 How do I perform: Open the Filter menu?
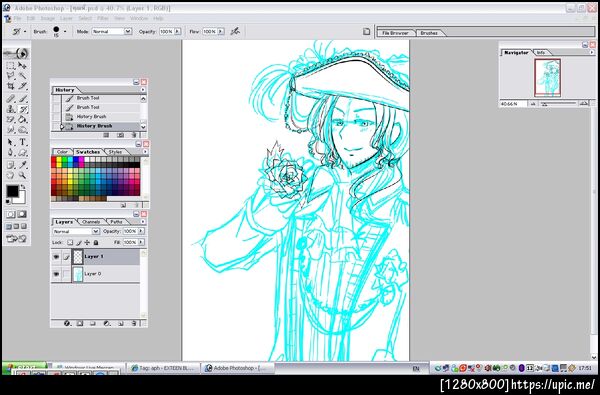click(102, 18)
